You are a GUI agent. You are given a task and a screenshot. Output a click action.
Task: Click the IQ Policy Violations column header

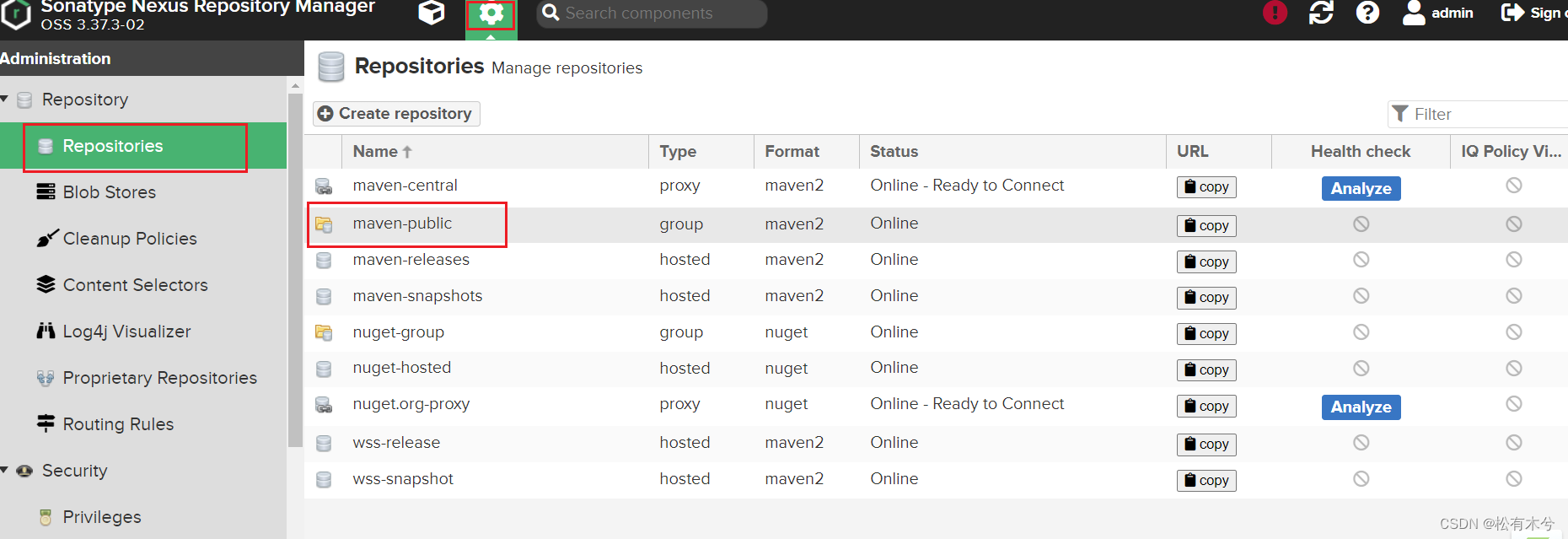pyautogui.click(x=1511, y=152)
